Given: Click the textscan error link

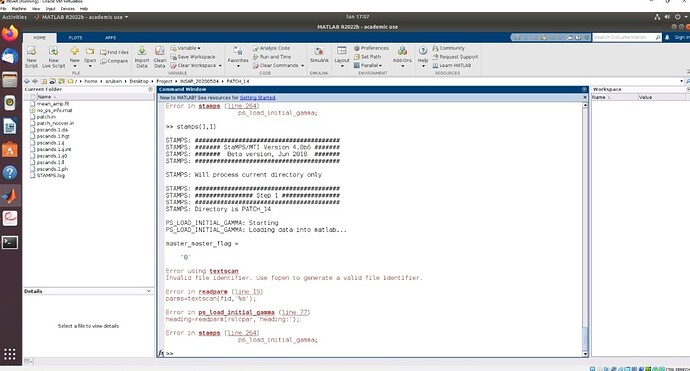Looking at the screenshot, I should [224, 271].
